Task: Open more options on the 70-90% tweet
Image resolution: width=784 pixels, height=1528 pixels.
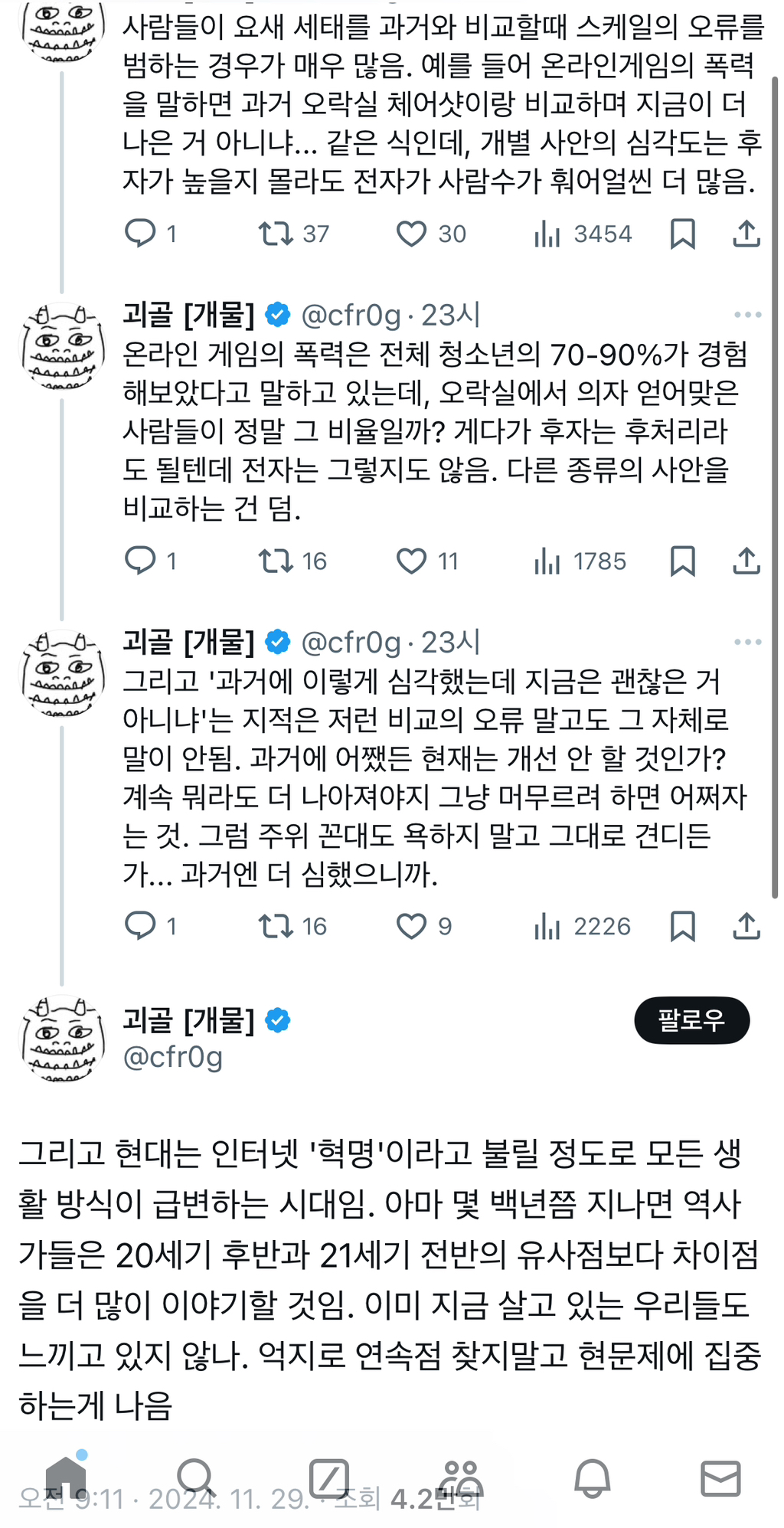Action: pyautogui.click(x=747, y=315)
